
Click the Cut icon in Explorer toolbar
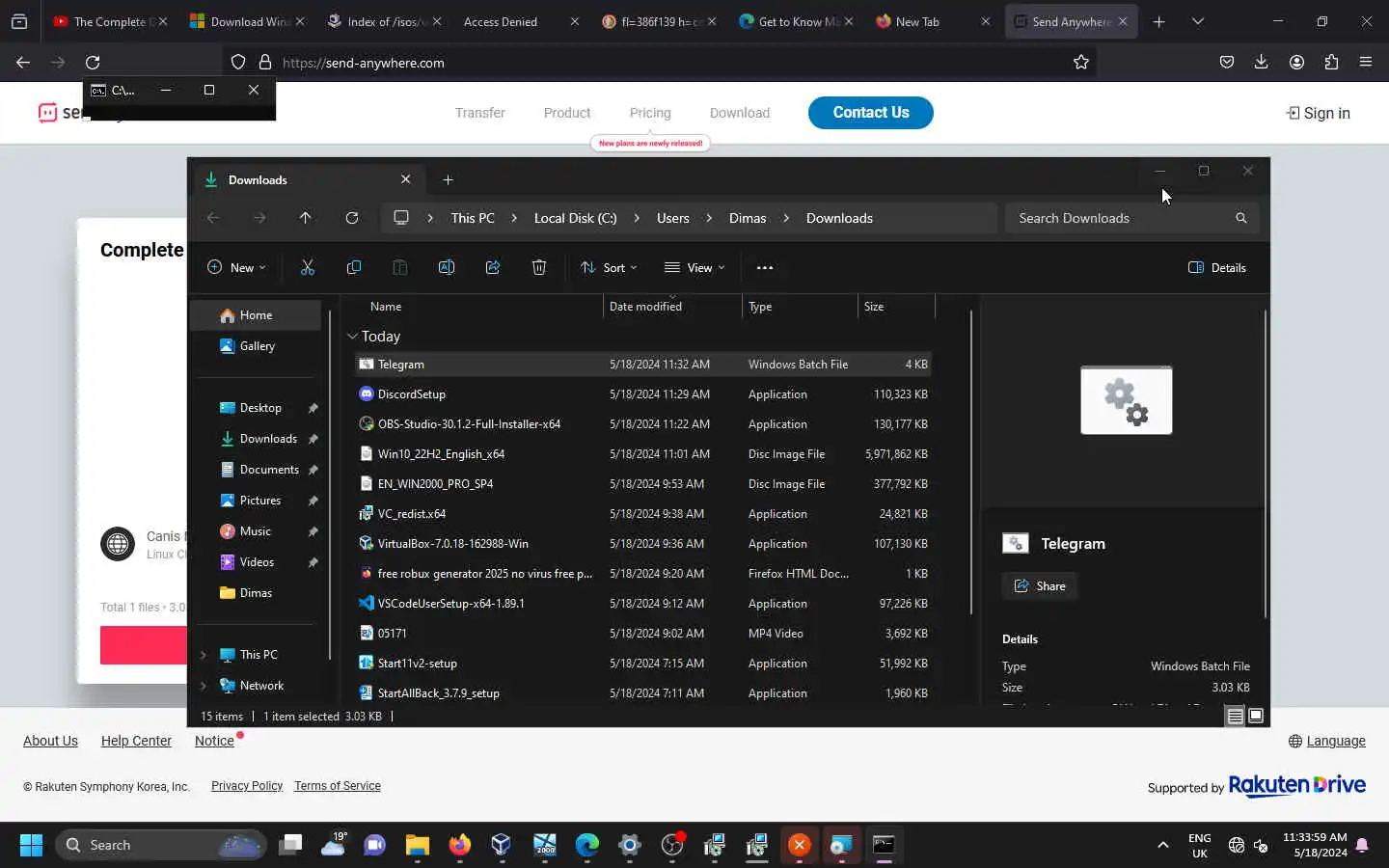coord(308,267)
